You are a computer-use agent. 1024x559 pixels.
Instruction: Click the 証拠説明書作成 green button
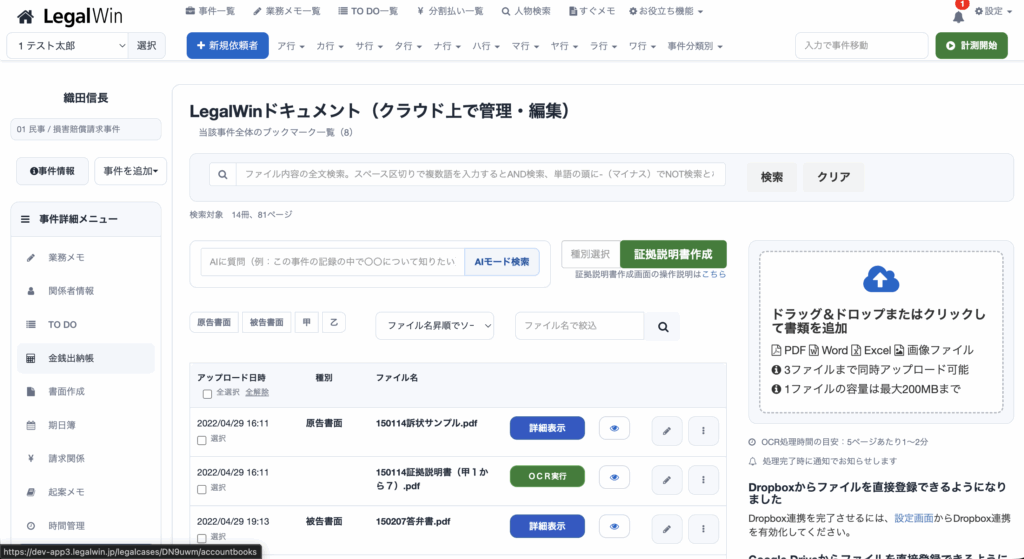[673, 254]
